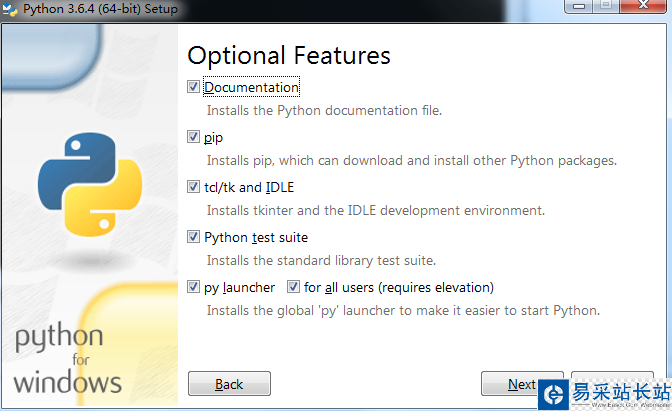Uncheck the Python test suite checkbox

point(193,237)
